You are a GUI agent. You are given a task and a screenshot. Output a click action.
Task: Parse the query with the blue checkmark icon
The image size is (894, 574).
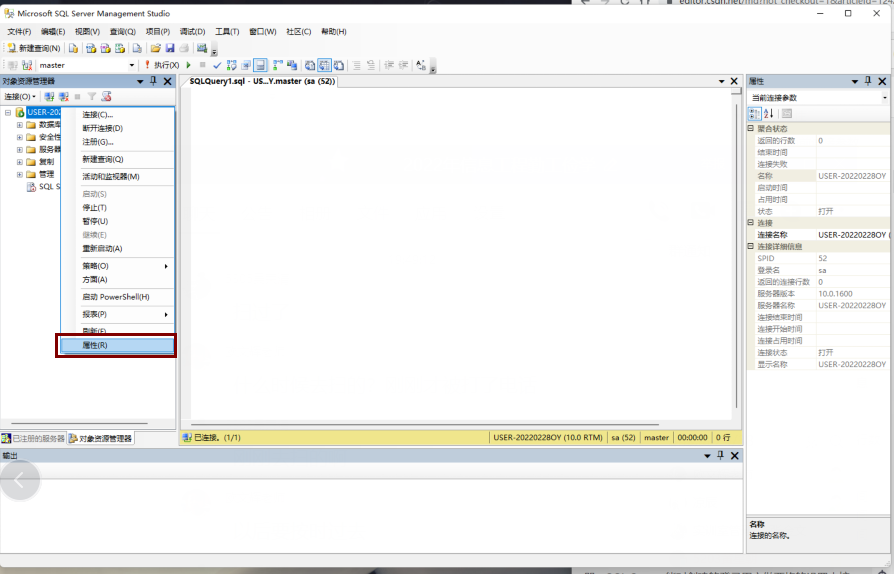217,66
